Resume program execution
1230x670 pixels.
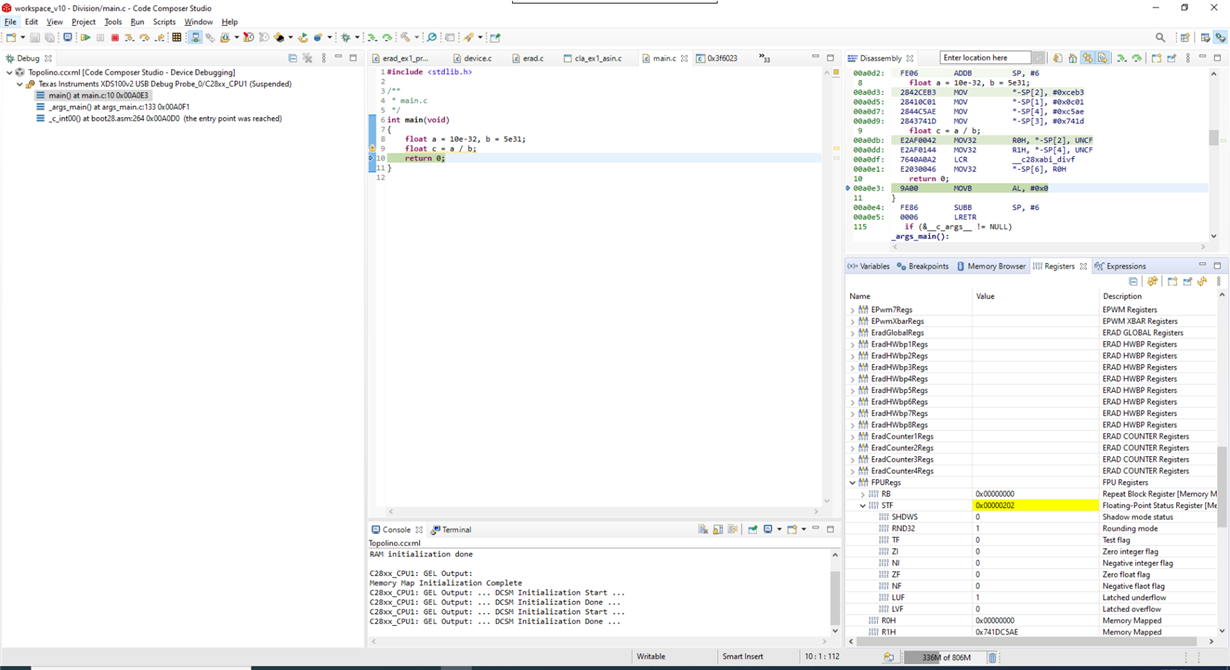pos(86,37)
